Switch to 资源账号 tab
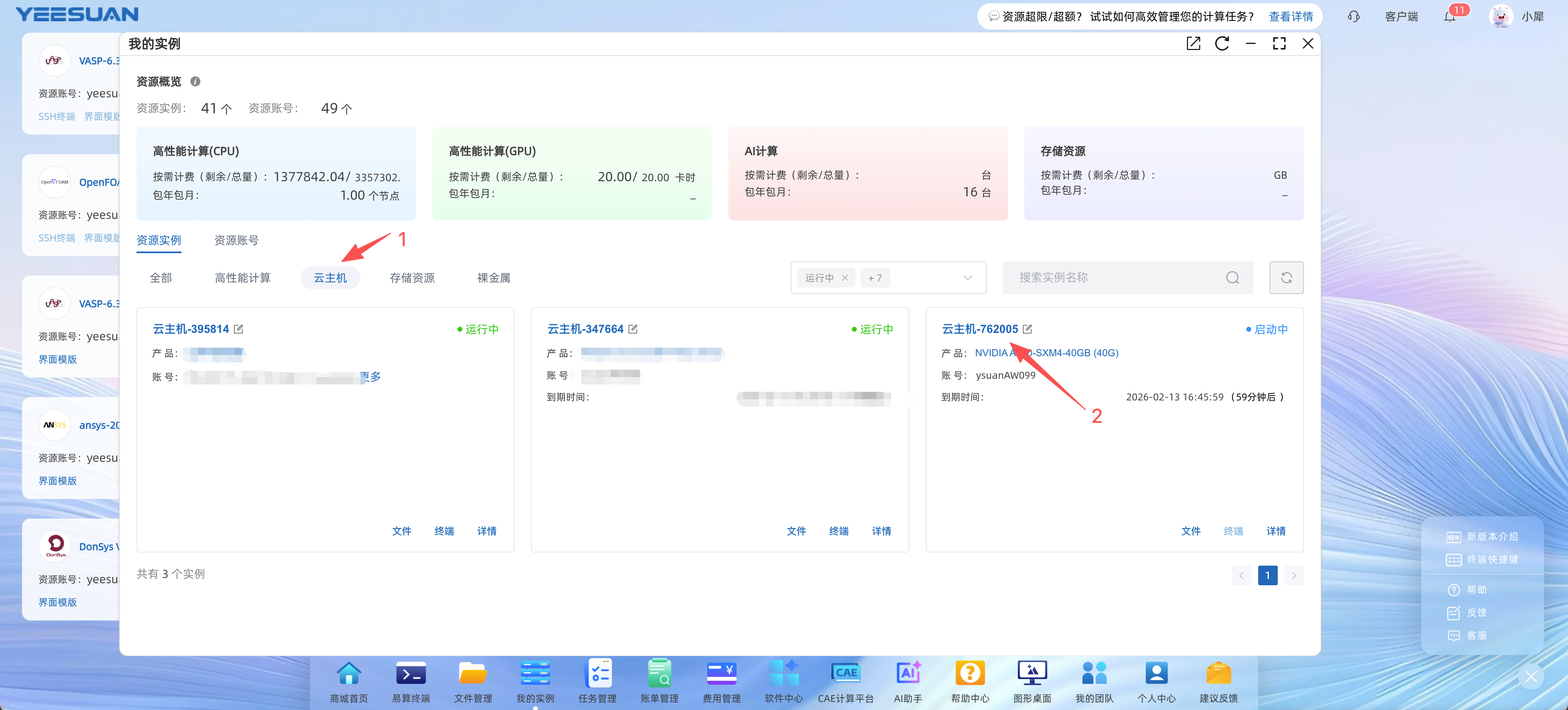 pyautogui.click(x=236, y=240)
